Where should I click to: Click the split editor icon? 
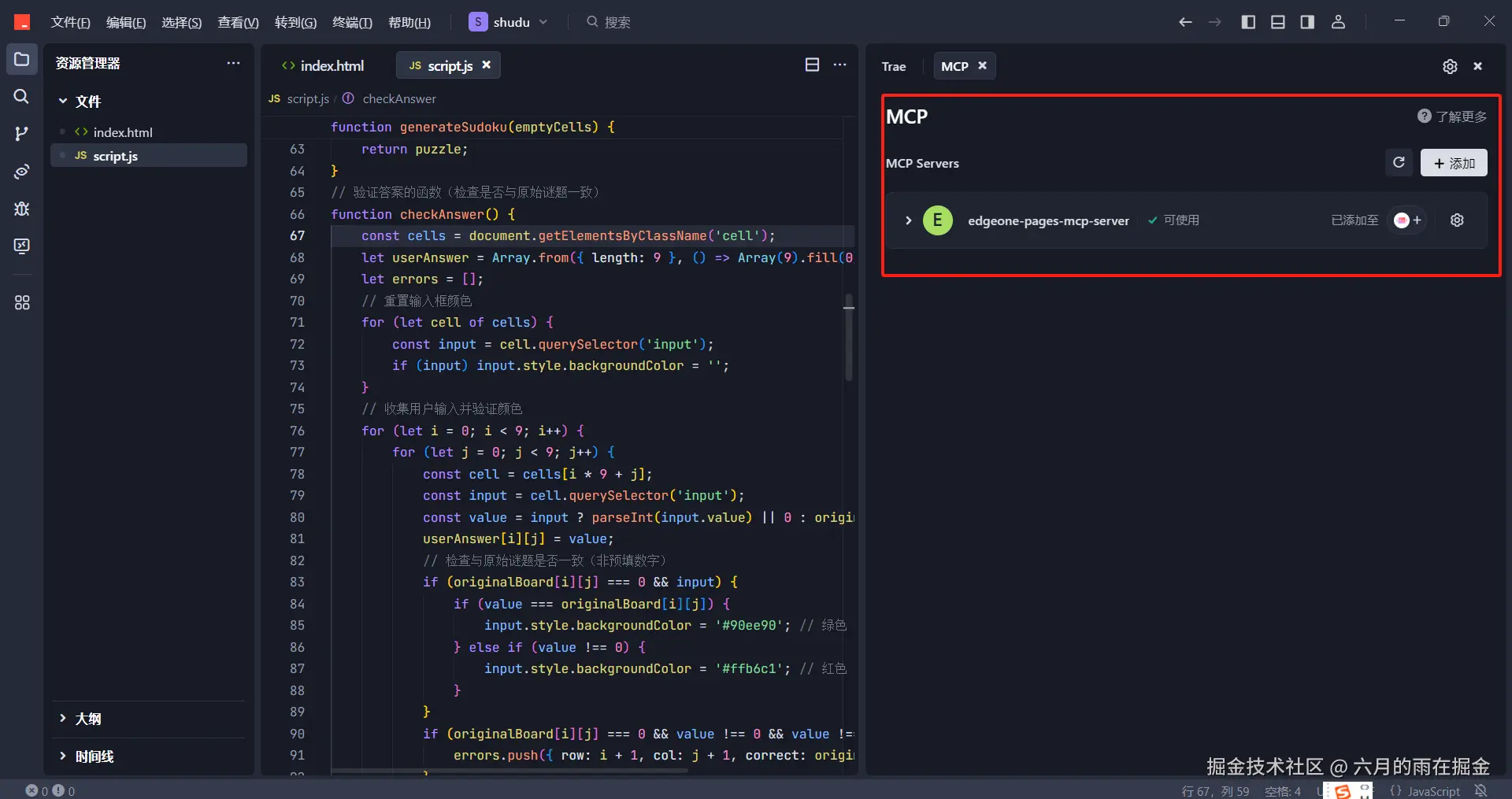tap(812, 65)
